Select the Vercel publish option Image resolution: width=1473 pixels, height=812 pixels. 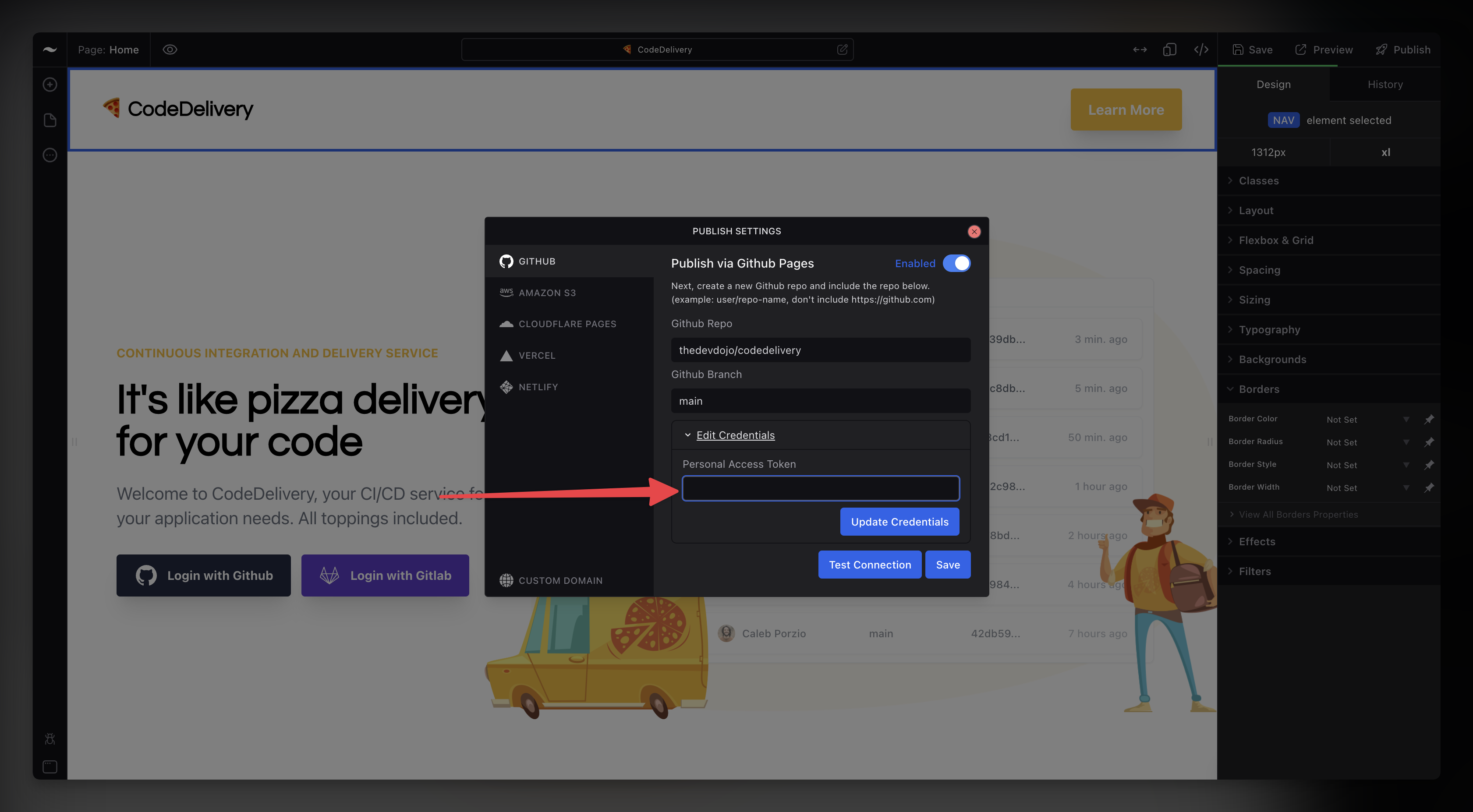coord(569,356)
